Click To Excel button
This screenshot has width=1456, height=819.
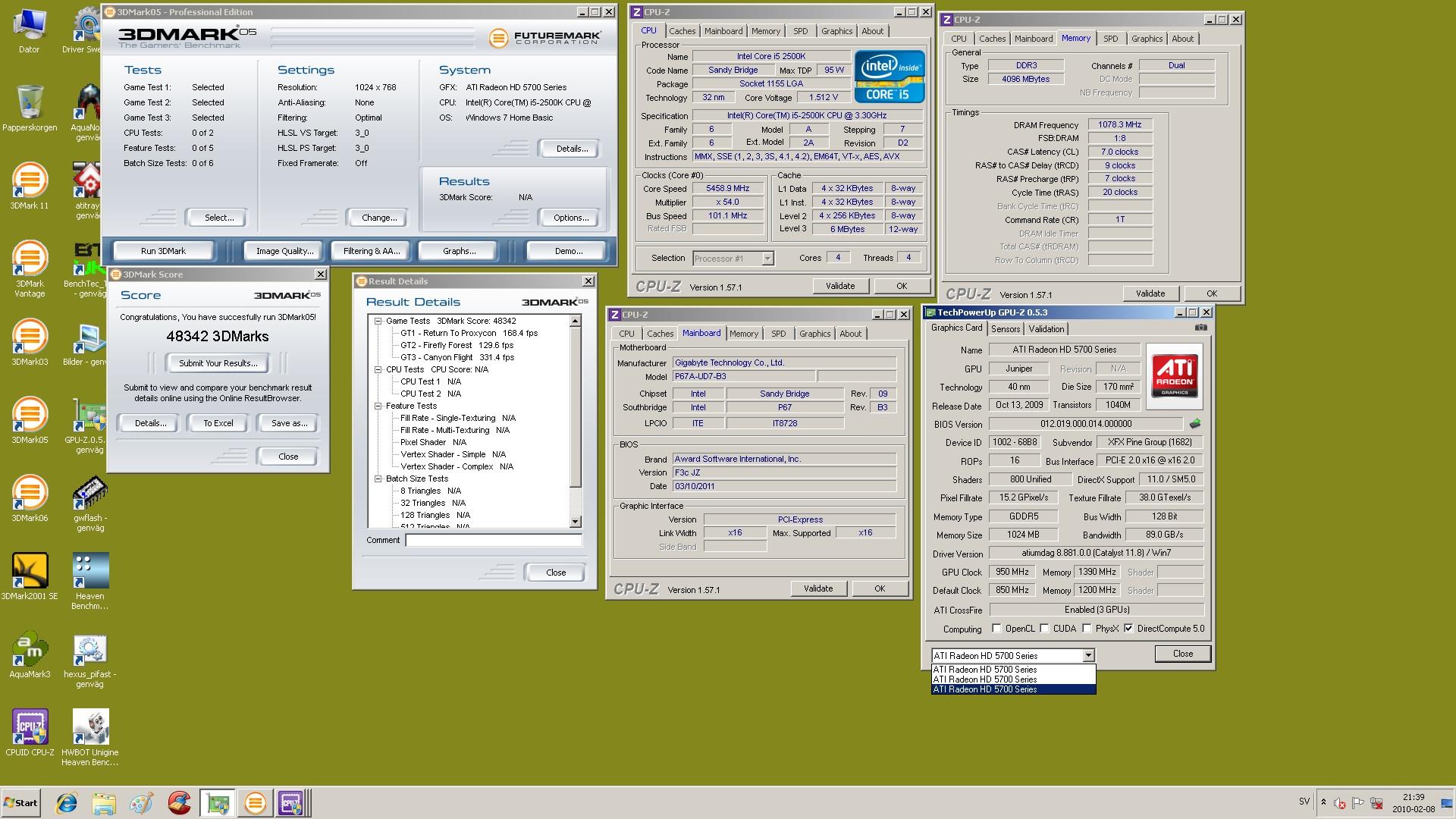[x=218, y=423]
